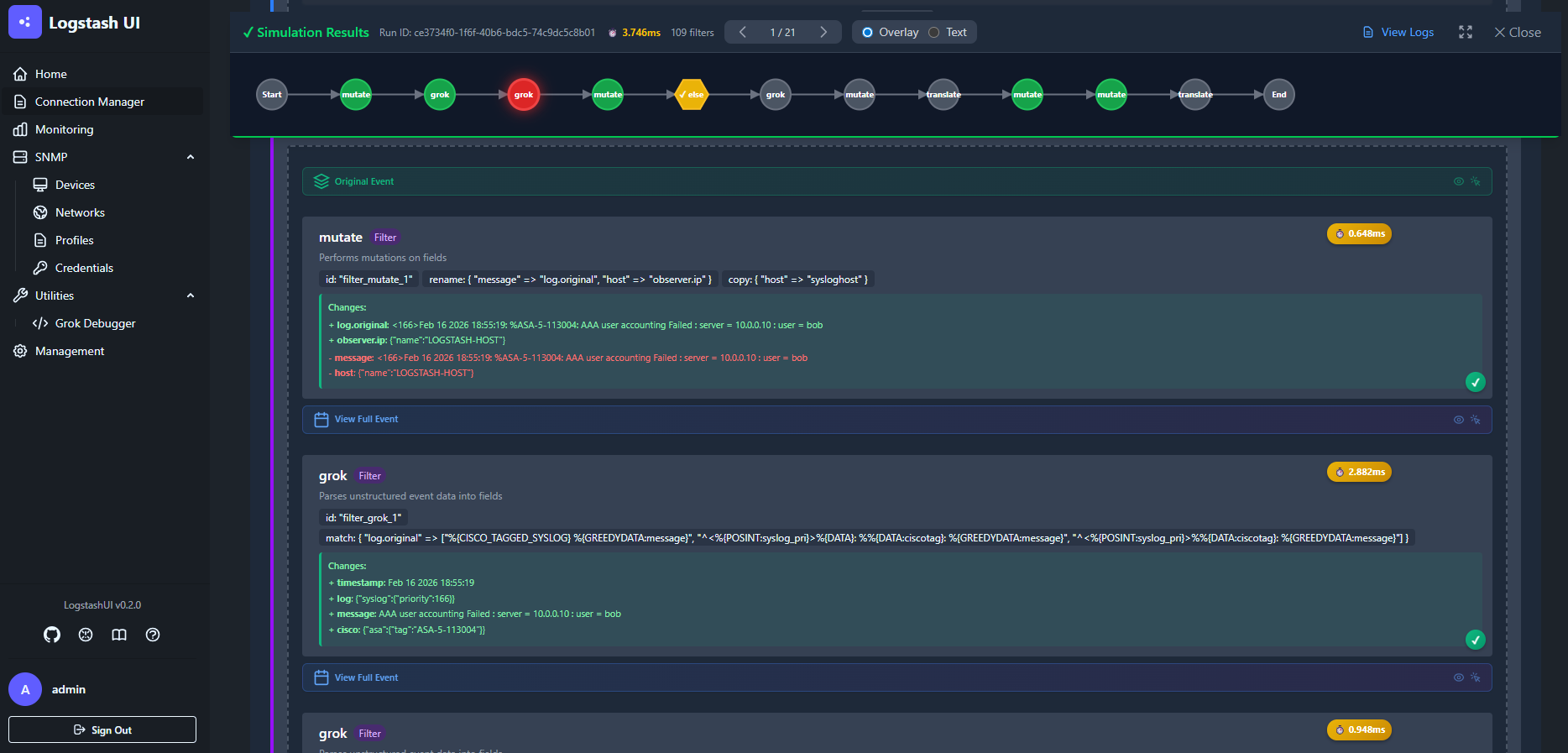Select the Start node in pipeline graph
The image size is (1568, 753).
(272, 95)
